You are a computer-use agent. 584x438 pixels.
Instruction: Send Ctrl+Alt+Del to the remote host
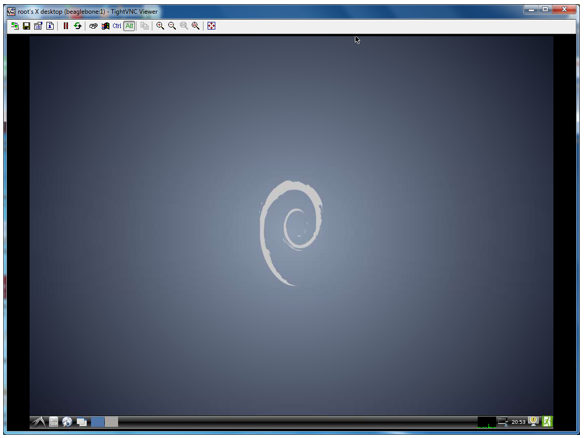click(x=93, y=26)
